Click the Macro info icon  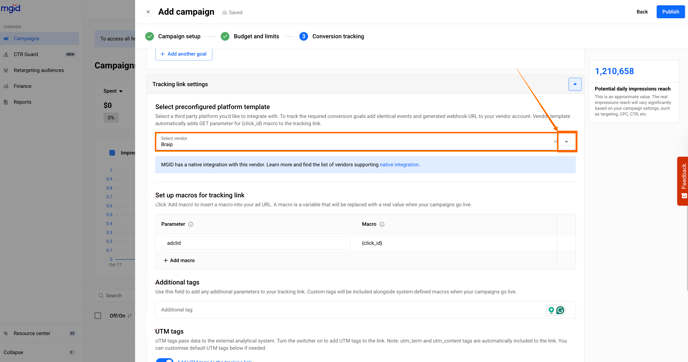[x=382, y=224]
